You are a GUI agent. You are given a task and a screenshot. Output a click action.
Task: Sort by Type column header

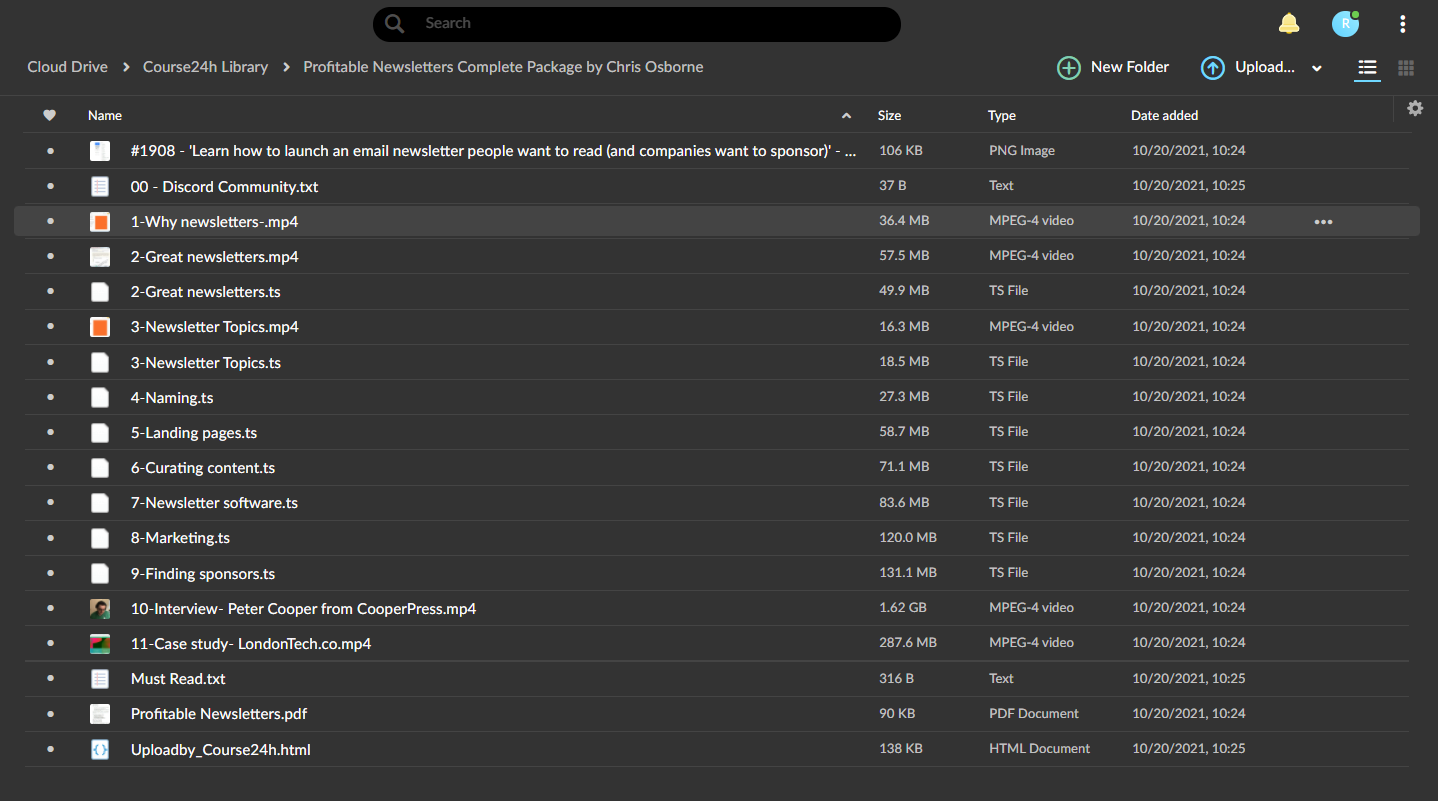pyautogui.click(x=1002, y=115)
